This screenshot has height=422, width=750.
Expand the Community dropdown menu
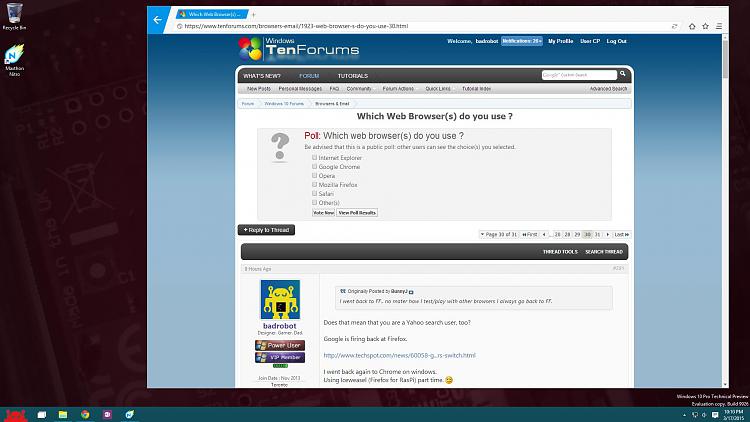(x=360, y=89)
